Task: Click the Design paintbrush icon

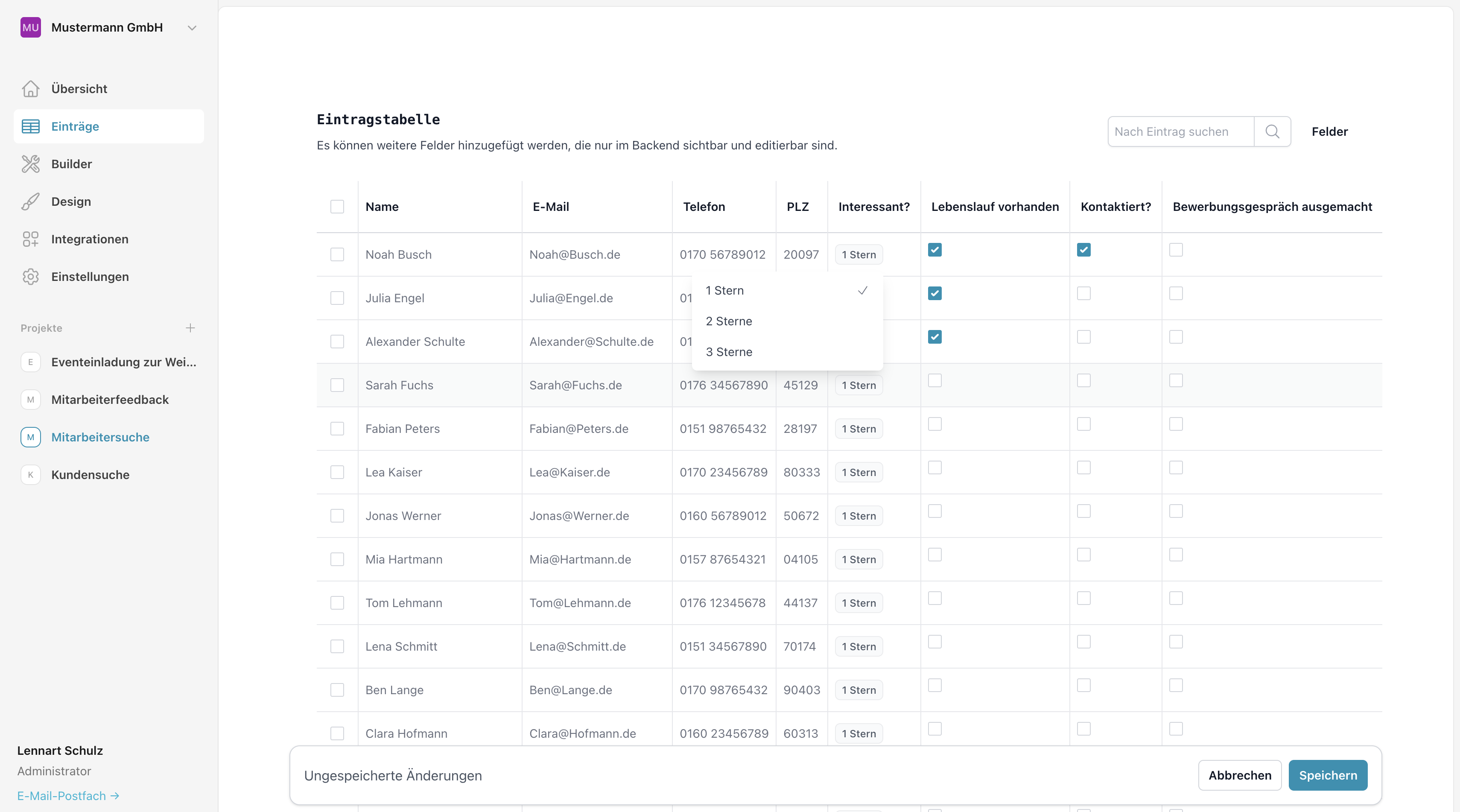Action: coord(31,201)
